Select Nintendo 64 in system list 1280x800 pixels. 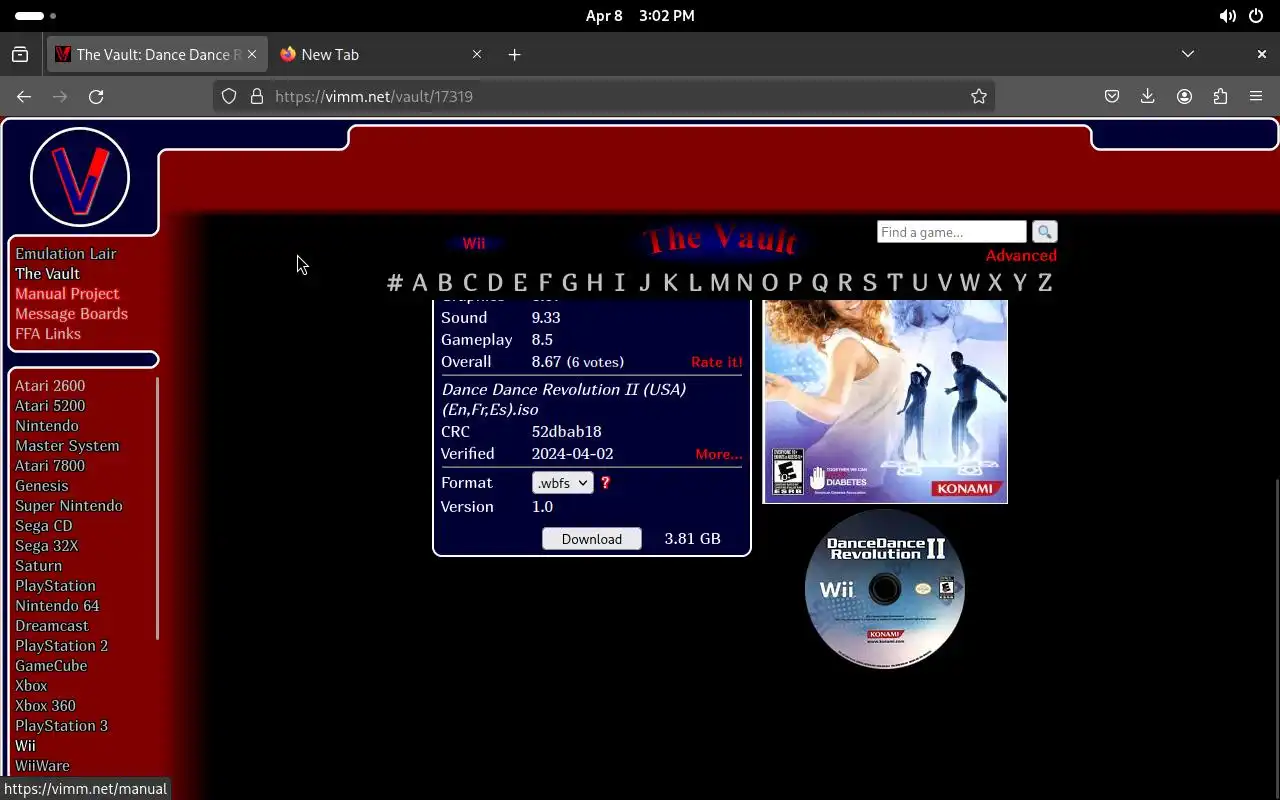point(57,605)
